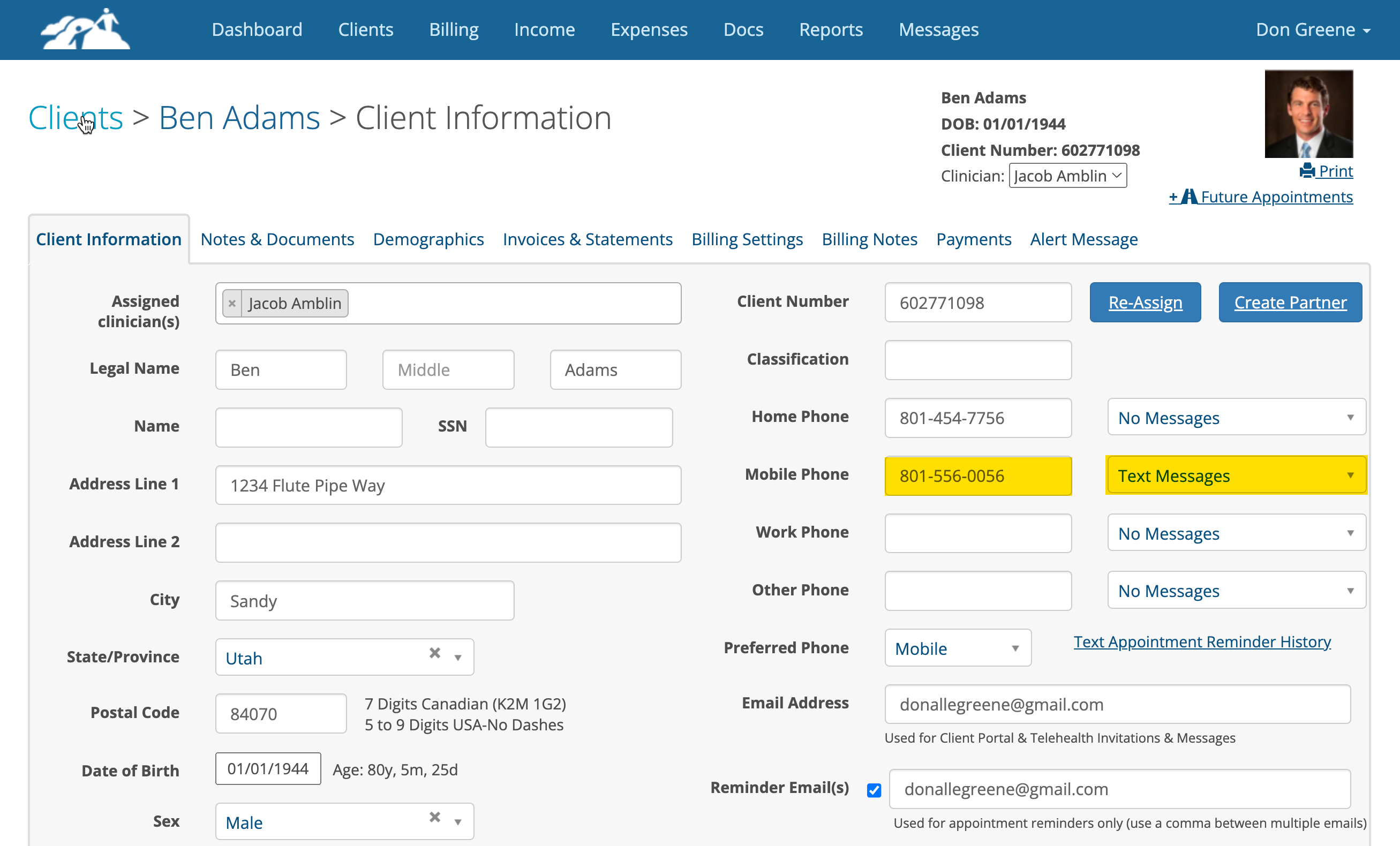Switch to Invoices & Statements tab
1400x846 pixels.
click(588, 239)
